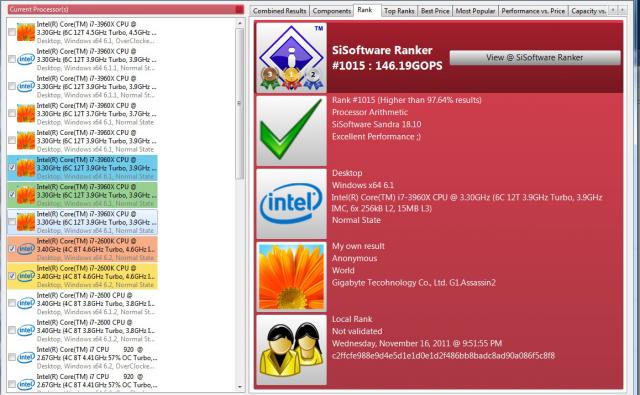Viewport: 640px width, 395px height.
Task: Click the flower icon of the 4.5GHz Turbo i7-3960X row
Action: tap(26, 32)
